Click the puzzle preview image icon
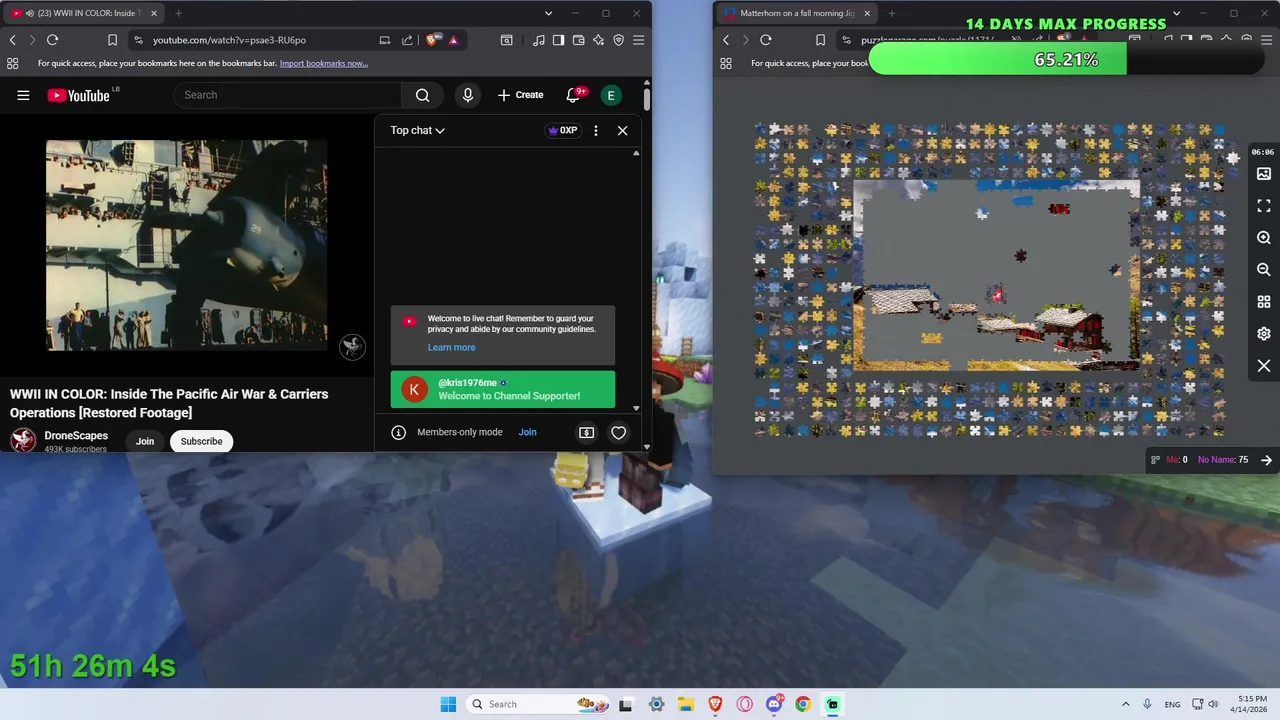Screen dimensions: 1280x720 (1264, 174)
